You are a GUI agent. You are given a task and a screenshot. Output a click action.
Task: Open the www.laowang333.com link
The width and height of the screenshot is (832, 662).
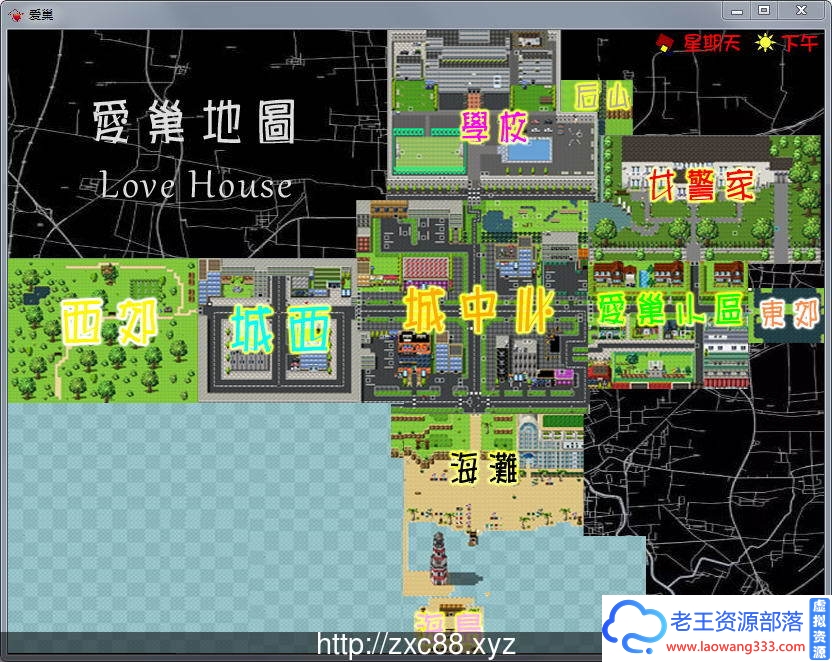click(733, 644)
